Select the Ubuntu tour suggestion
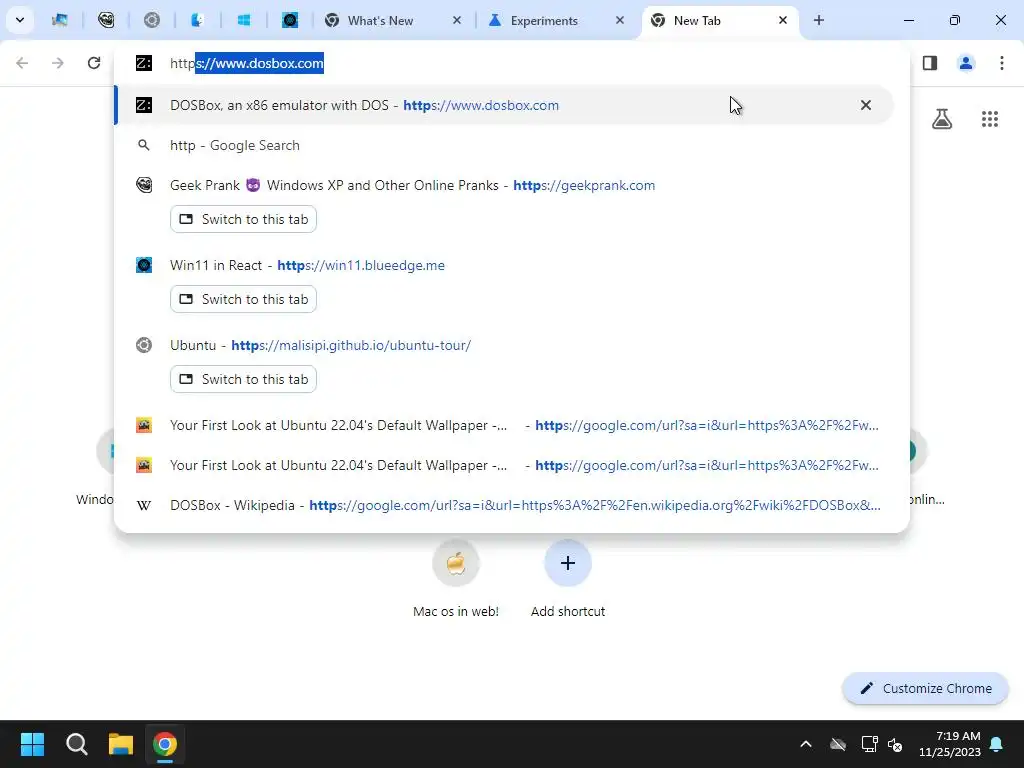This screenshot has width=1024, height=768. pos(504,345)
